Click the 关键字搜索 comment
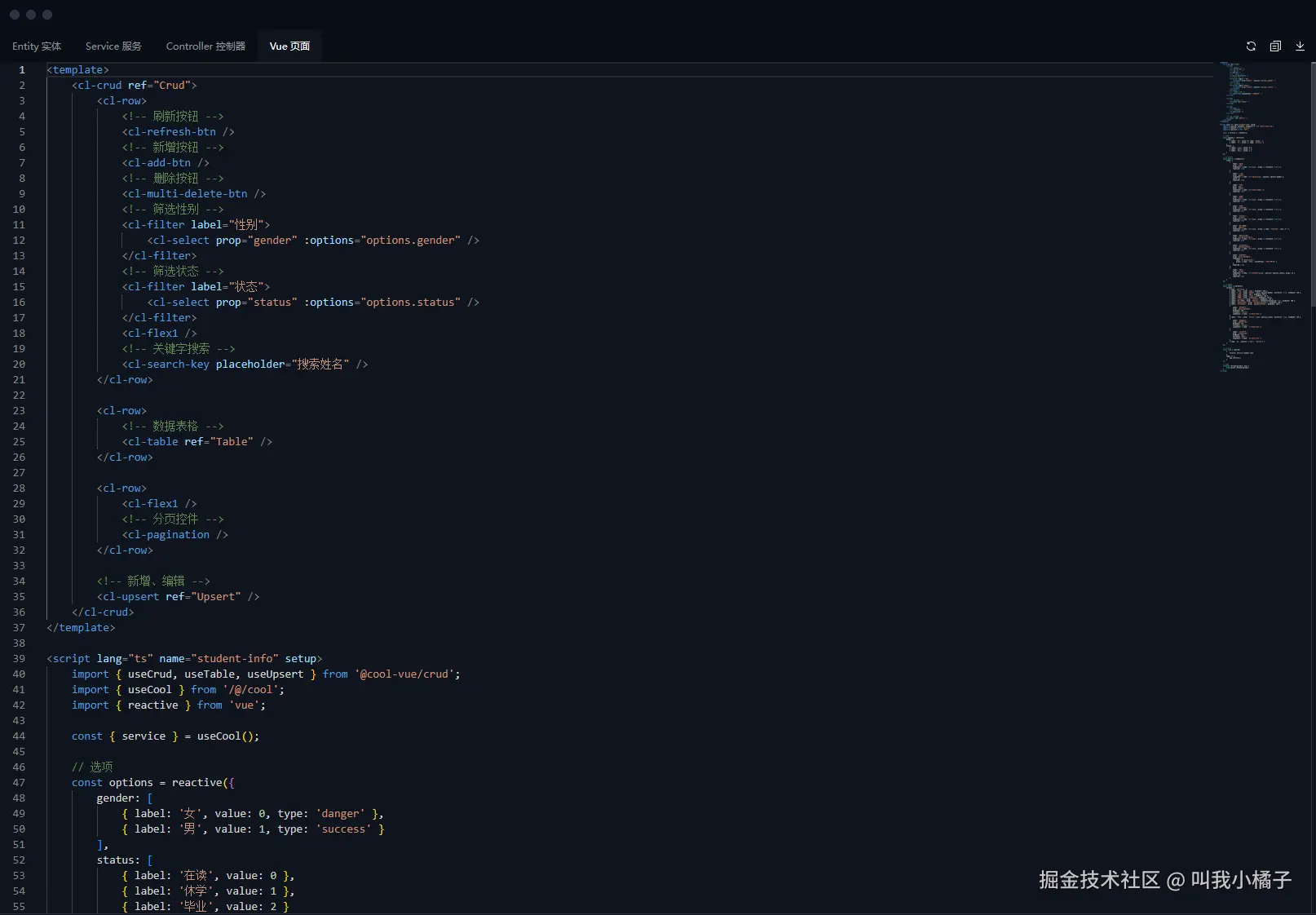This screenshot has width=1316, height=915. click(179, 349)
